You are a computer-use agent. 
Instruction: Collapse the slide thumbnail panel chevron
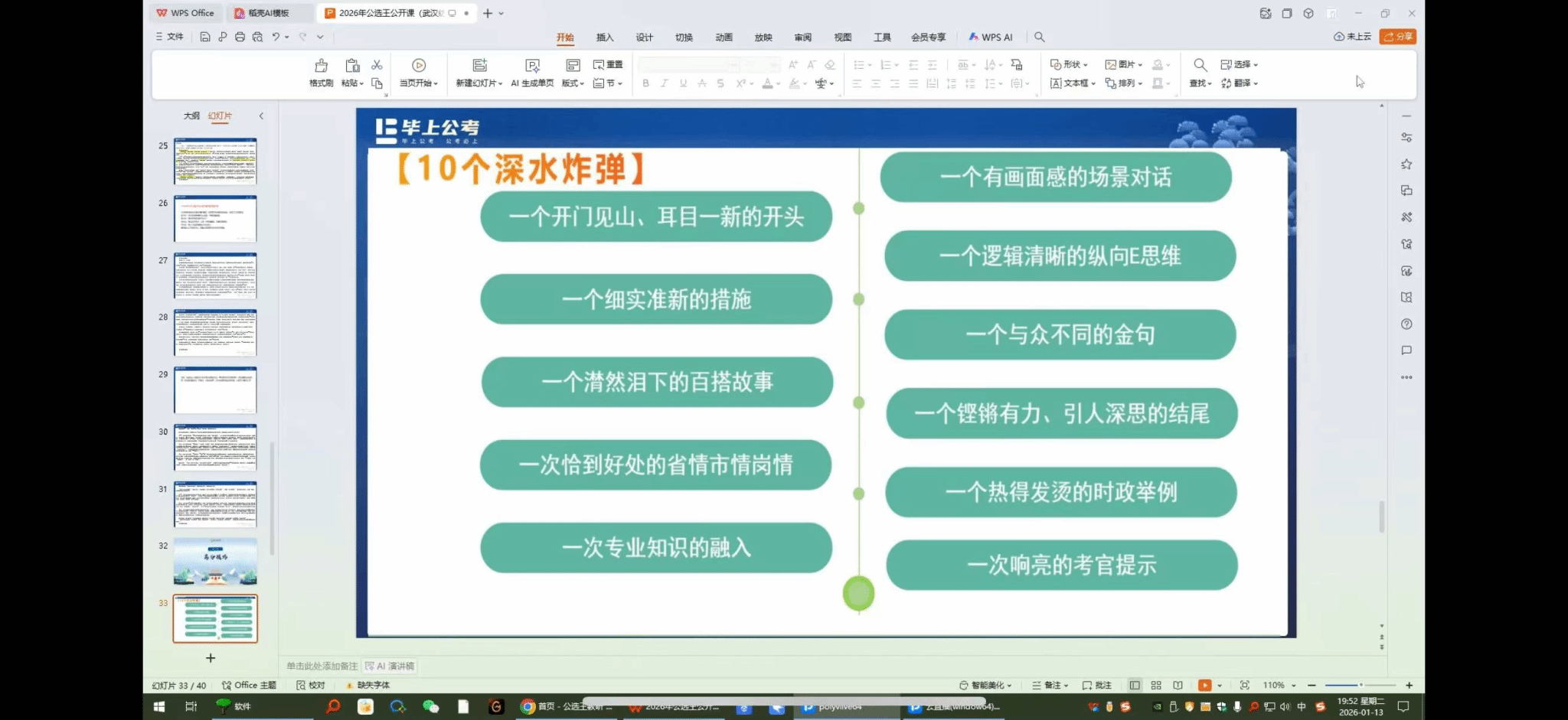tap(261, 116)
